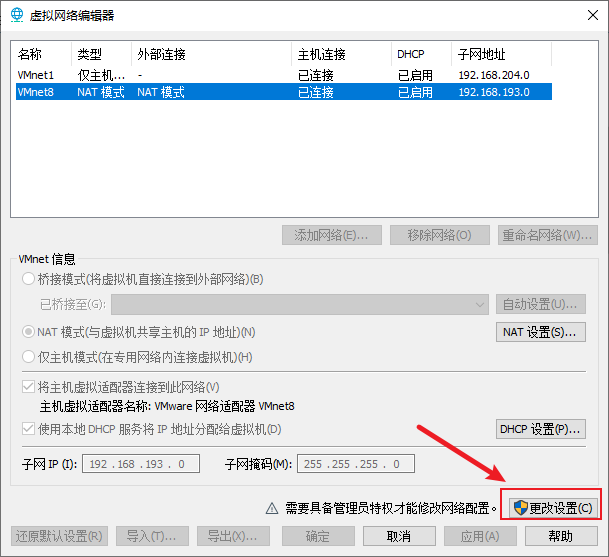Click 添加网络(E) button
609x557 pixels.
pos(332,235)
